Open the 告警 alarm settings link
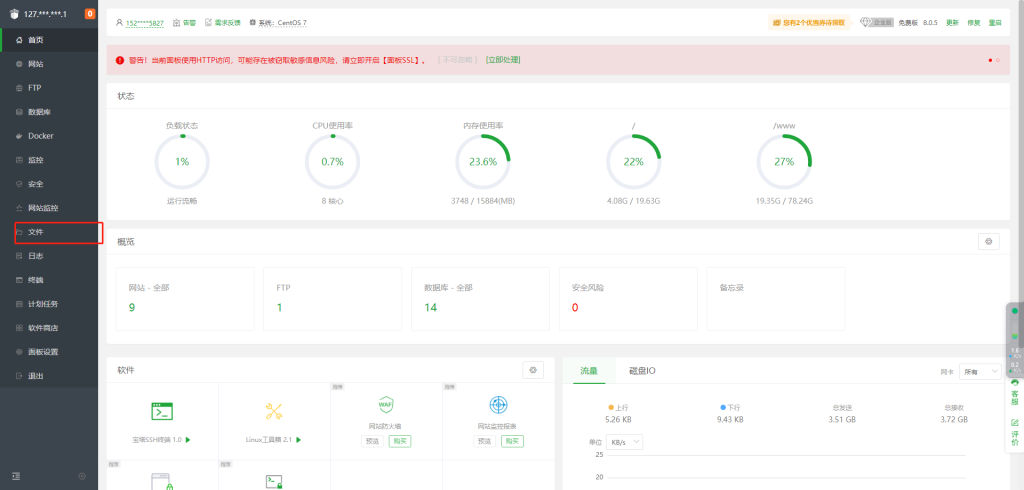 pos(185,22)
